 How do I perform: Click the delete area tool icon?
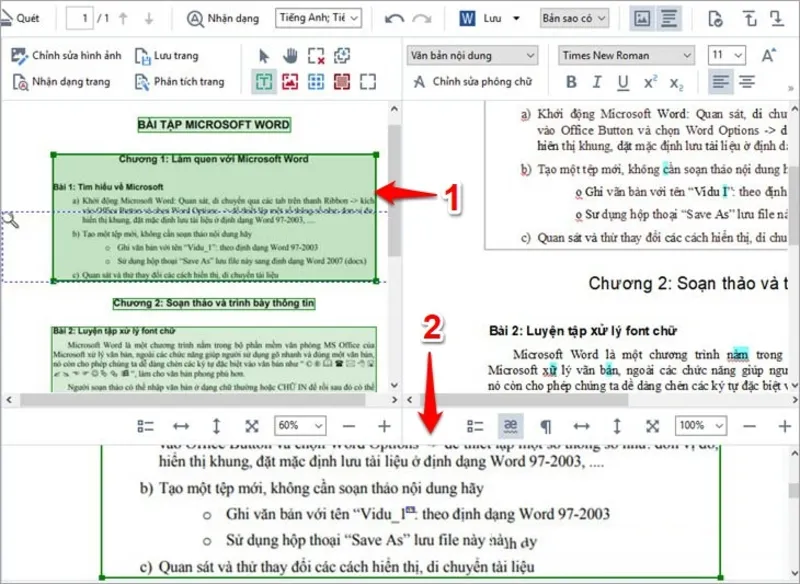[x=316, y=56]
